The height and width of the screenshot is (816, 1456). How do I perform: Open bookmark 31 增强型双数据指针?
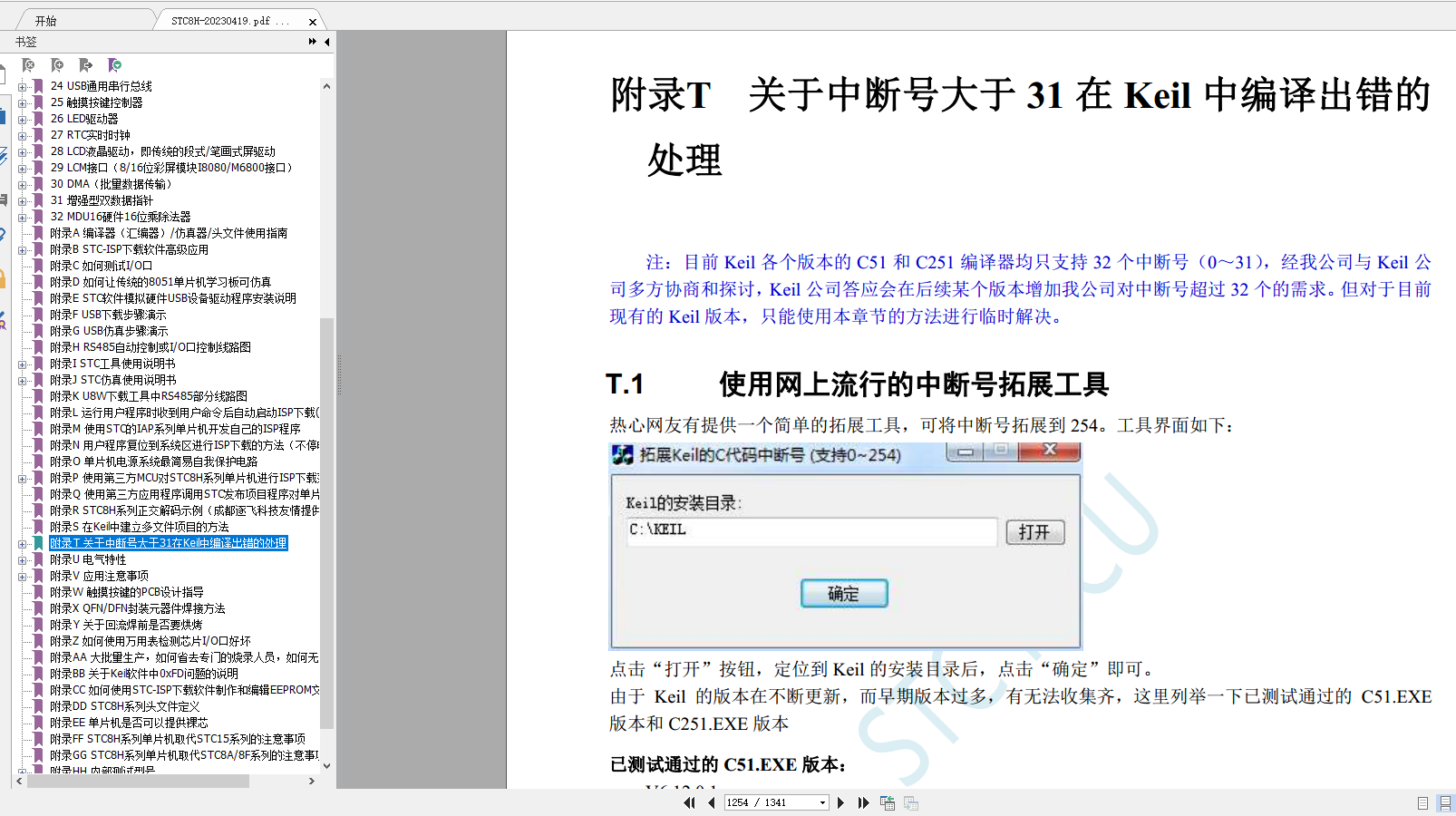tap(102, 200)
